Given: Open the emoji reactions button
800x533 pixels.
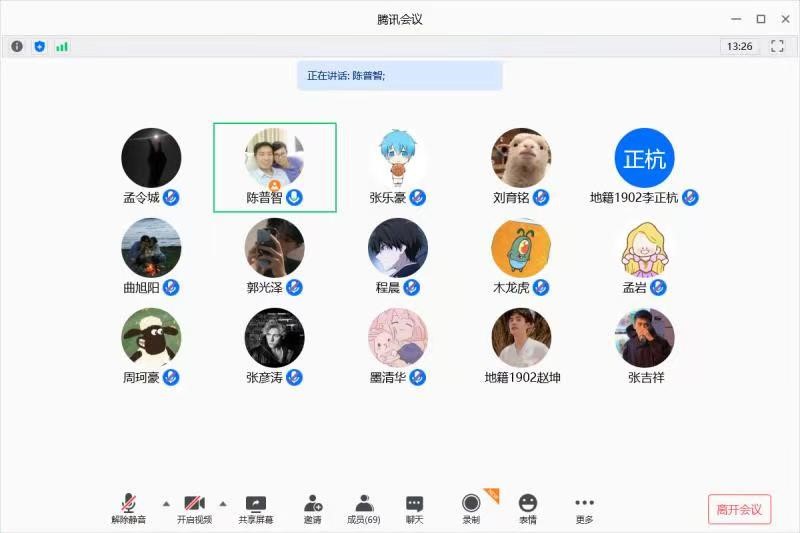Looking at the screenshot, I should point(527,508).
